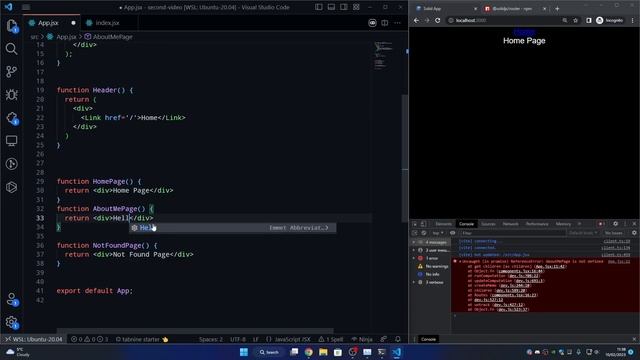Click the taskbar Search box
This screenshot has height=360, width=640.
click(269, 352)
